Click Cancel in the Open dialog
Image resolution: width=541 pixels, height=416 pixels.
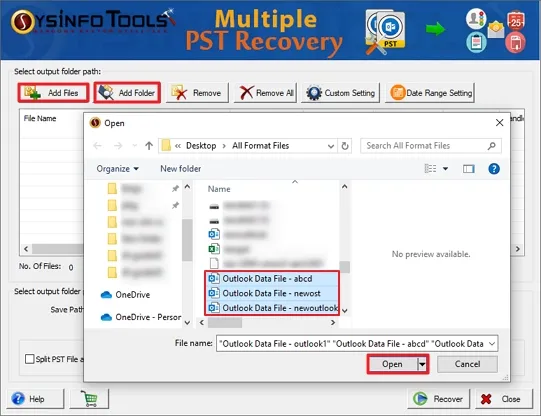tap(467, 364)
